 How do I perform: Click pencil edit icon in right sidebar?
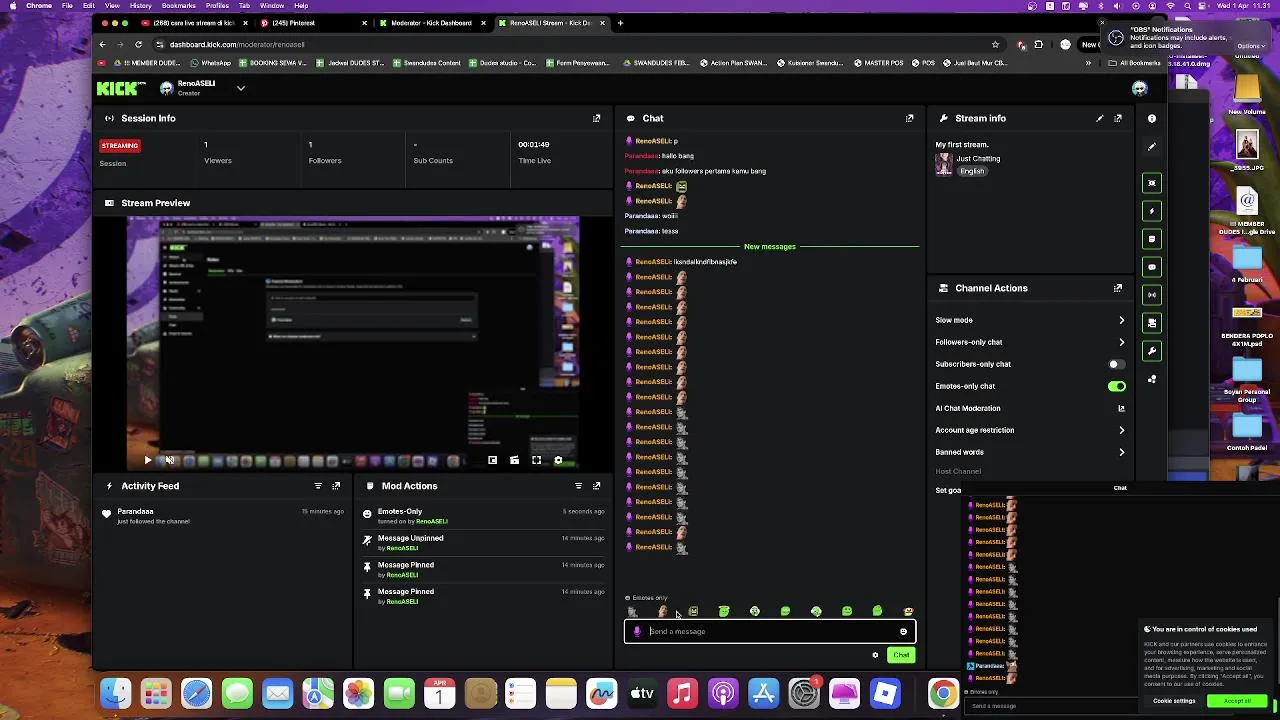1152,146
